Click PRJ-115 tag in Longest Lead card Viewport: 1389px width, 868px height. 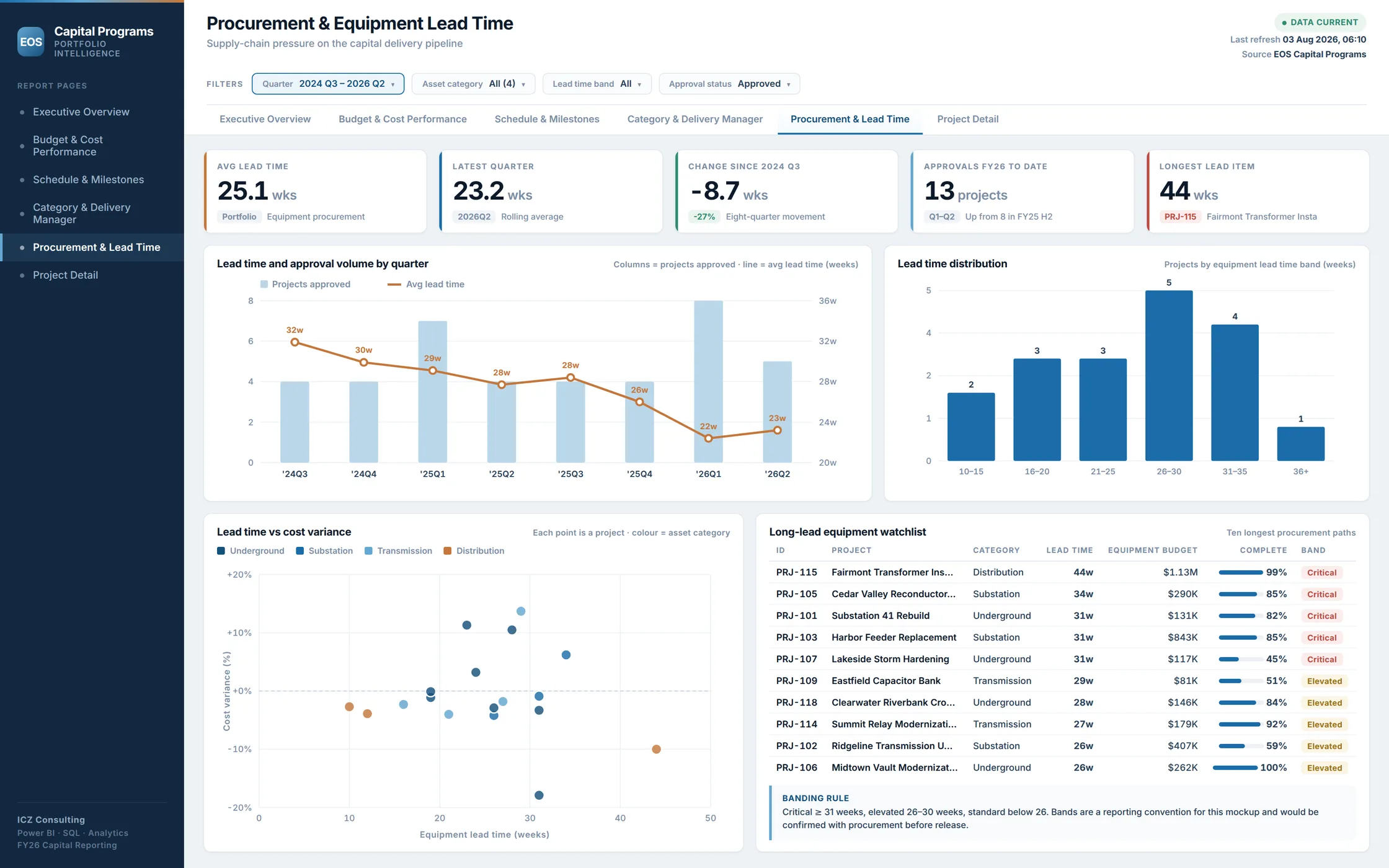point(1180,216)
